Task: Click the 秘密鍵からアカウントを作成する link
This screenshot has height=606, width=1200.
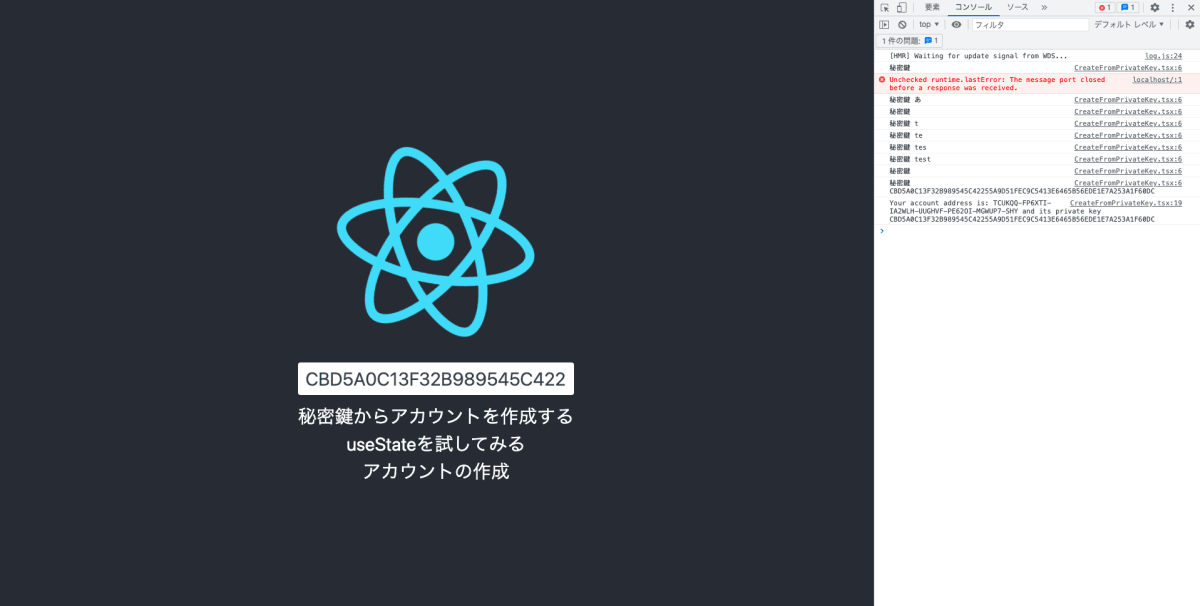Action: pyautogui.click(x=436, y=416)
